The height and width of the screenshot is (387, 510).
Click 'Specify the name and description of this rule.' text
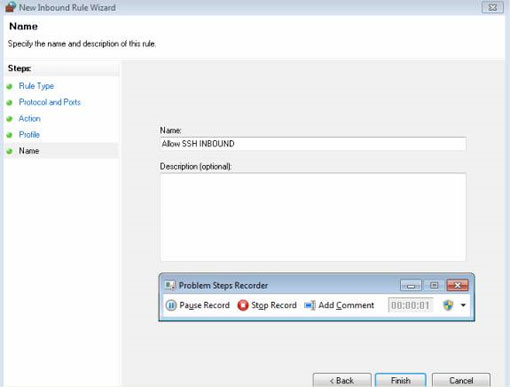[82, 44]
